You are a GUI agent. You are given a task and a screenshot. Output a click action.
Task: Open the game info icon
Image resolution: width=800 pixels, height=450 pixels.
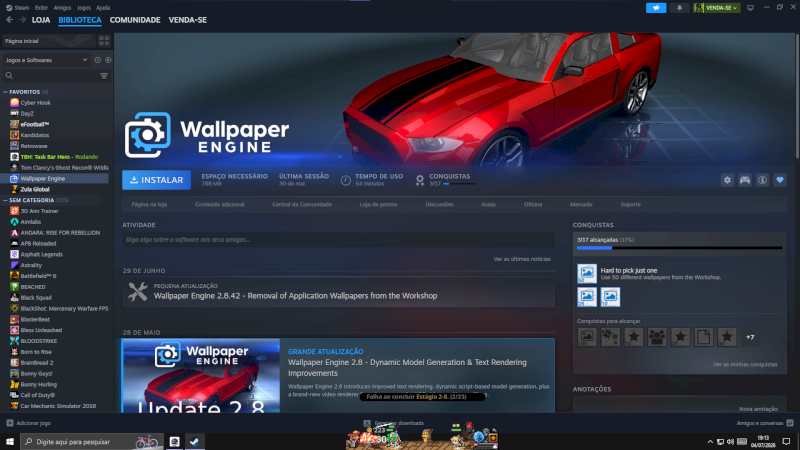pyautogui.click(x=762, y=180)
